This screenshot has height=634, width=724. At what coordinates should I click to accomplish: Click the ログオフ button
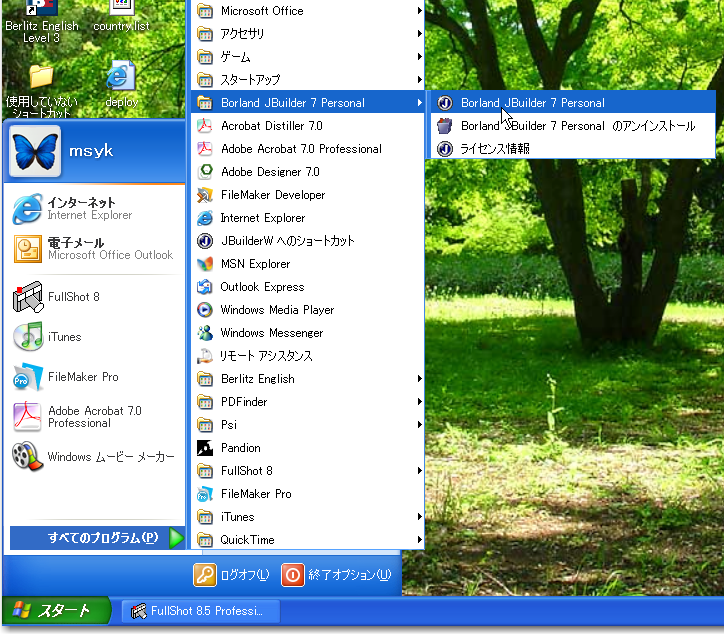232,575
